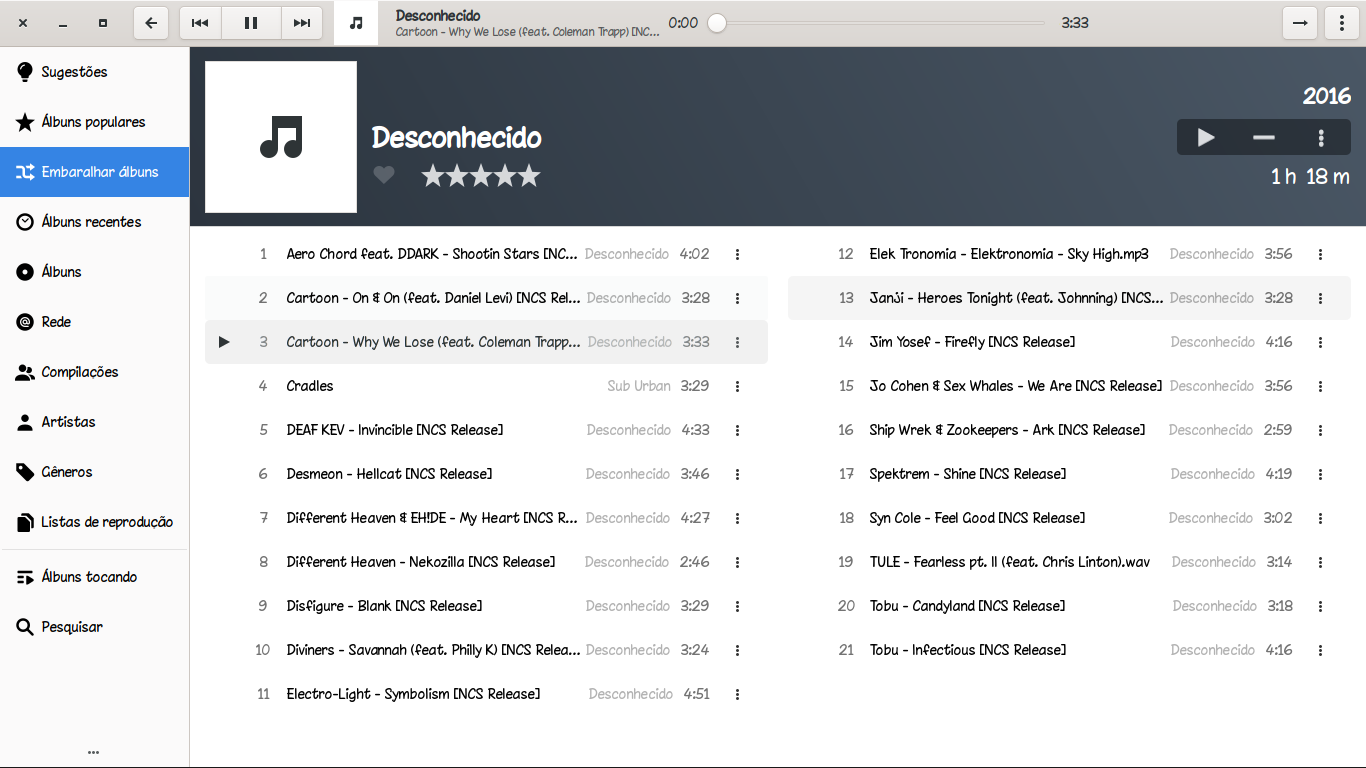Toggle the arrow button in top right header
This screenshot has height=768, width=1366.
pyautogui.click(x=1299, y=23)
